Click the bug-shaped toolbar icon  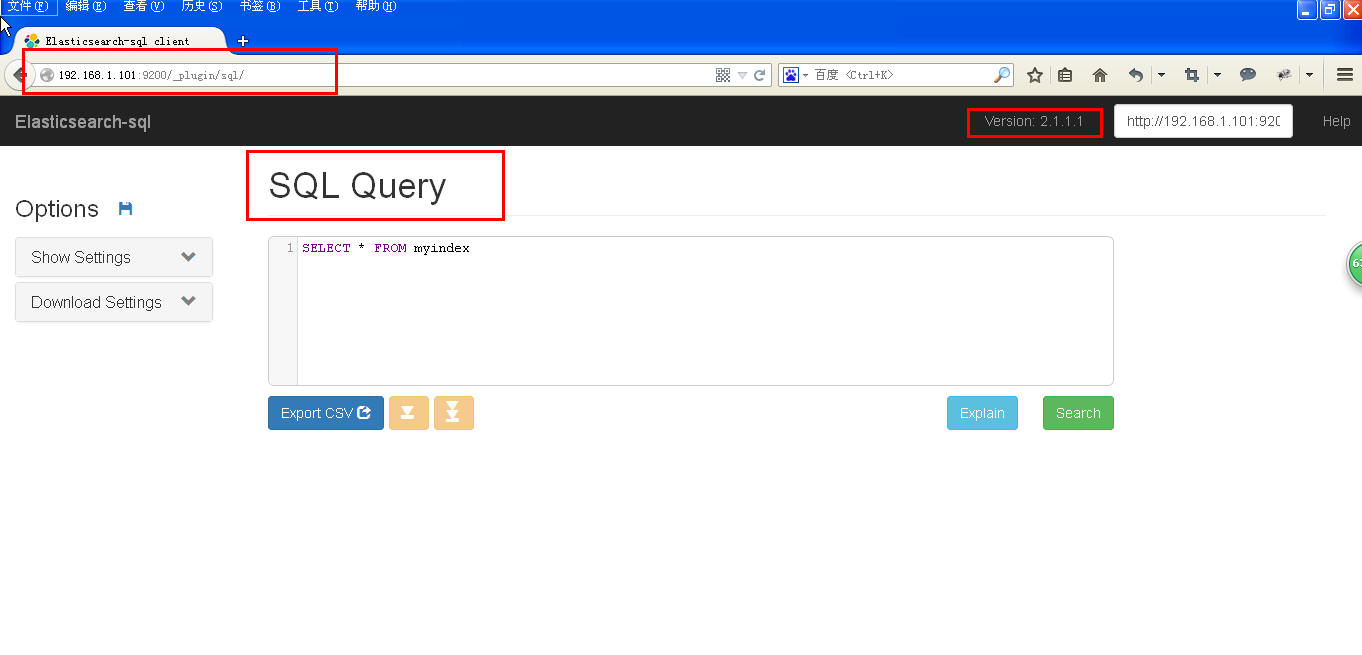(1285, 75)
